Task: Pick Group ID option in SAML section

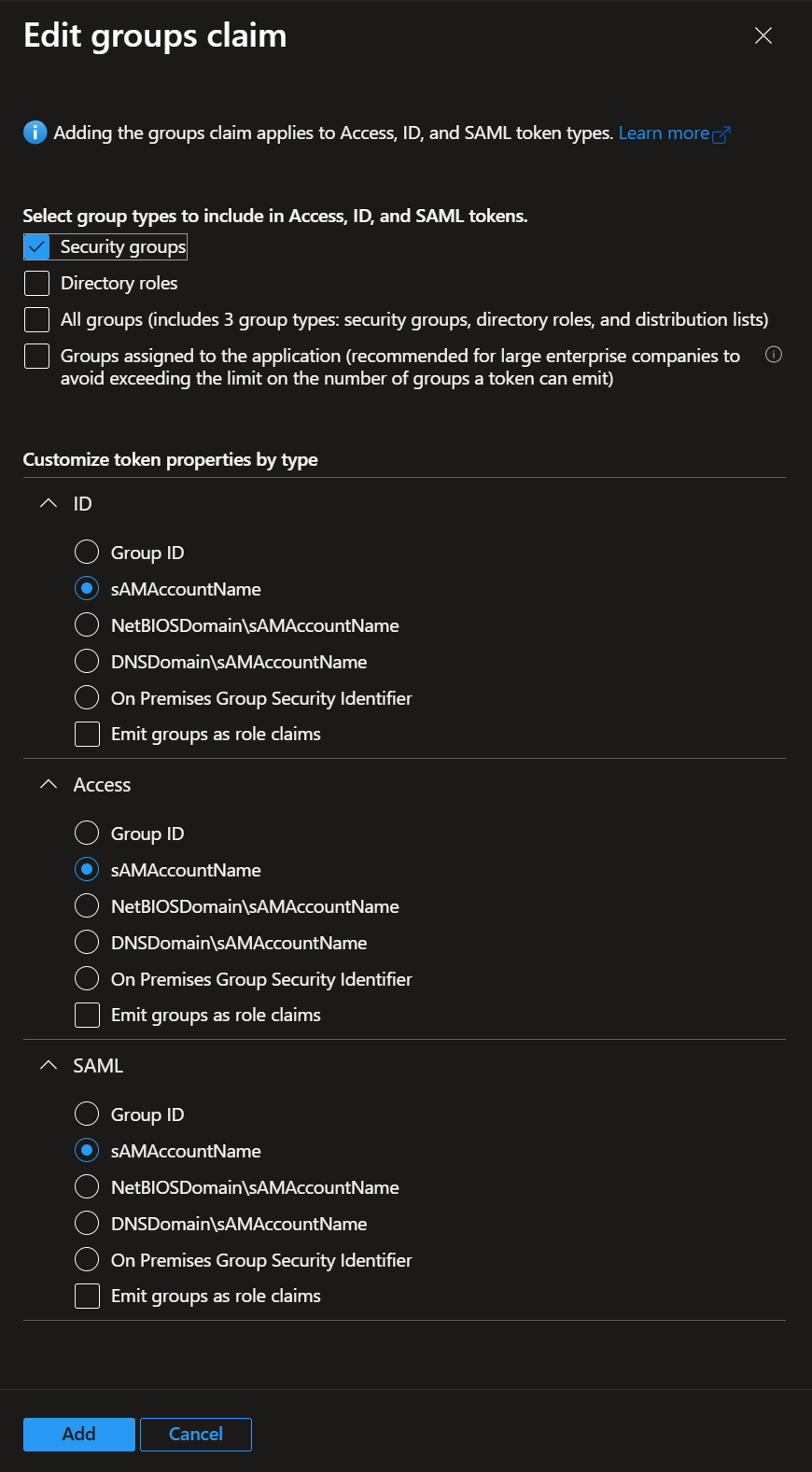Action: pos(87,1114)
